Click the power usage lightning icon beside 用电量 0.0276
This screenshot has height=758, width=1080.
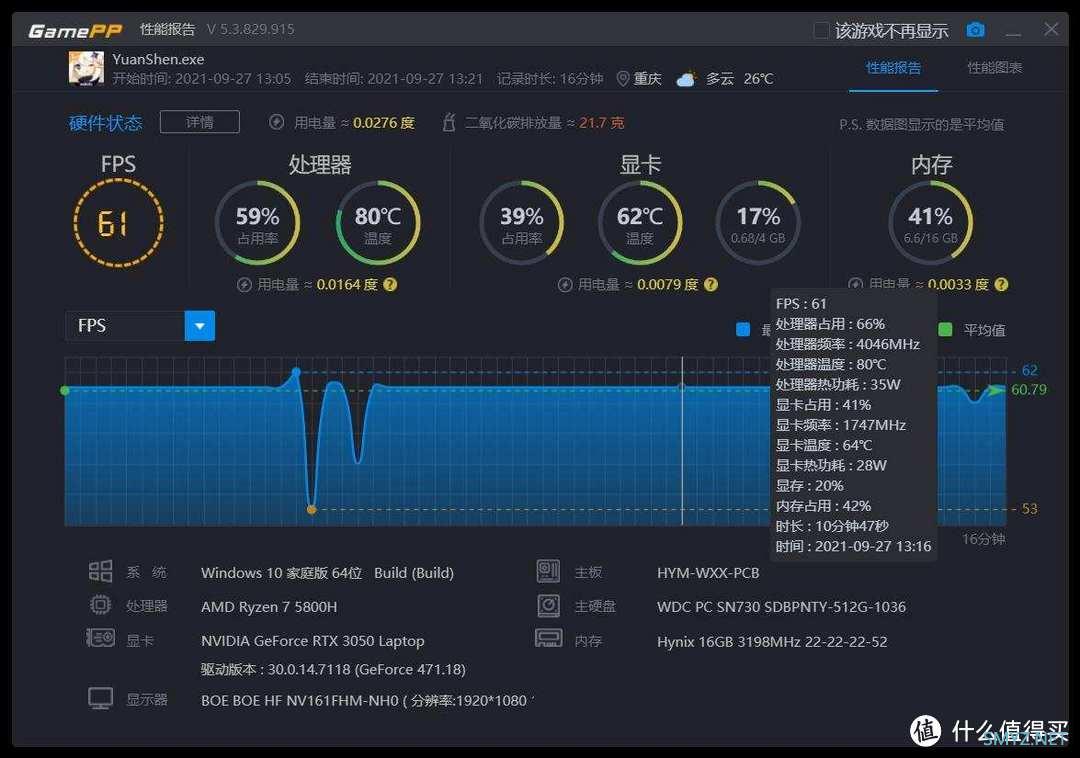coord(276,123)
